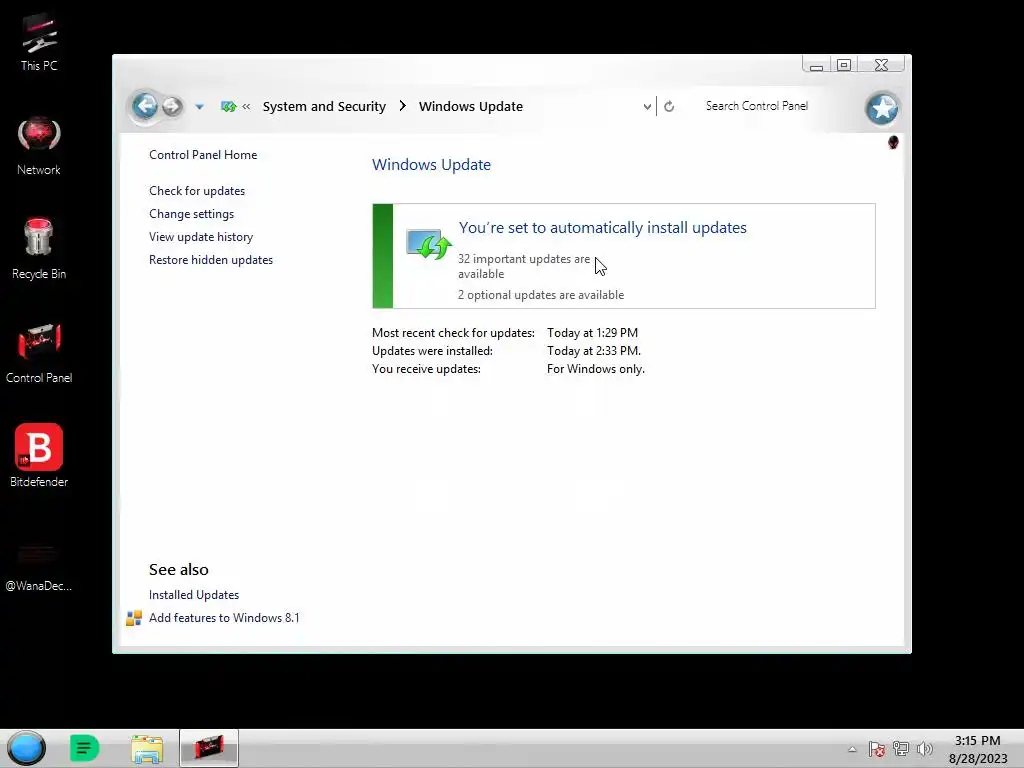Open volume speaker tray icon
The image size is (1024, 768).
(924, 749)
